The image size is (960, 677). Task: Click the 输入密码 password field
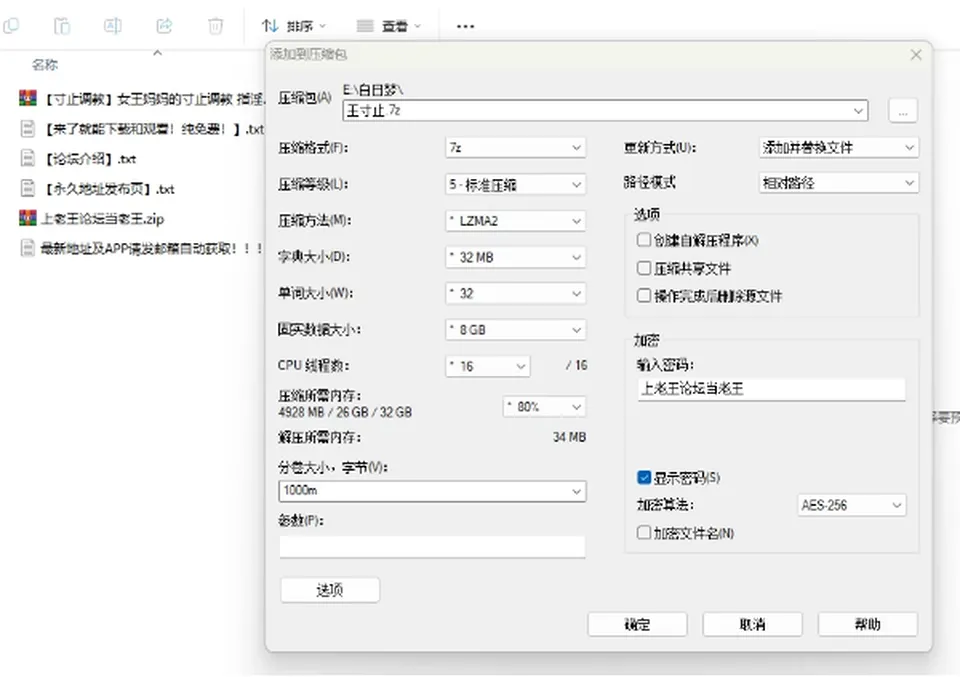click(771, 389)
